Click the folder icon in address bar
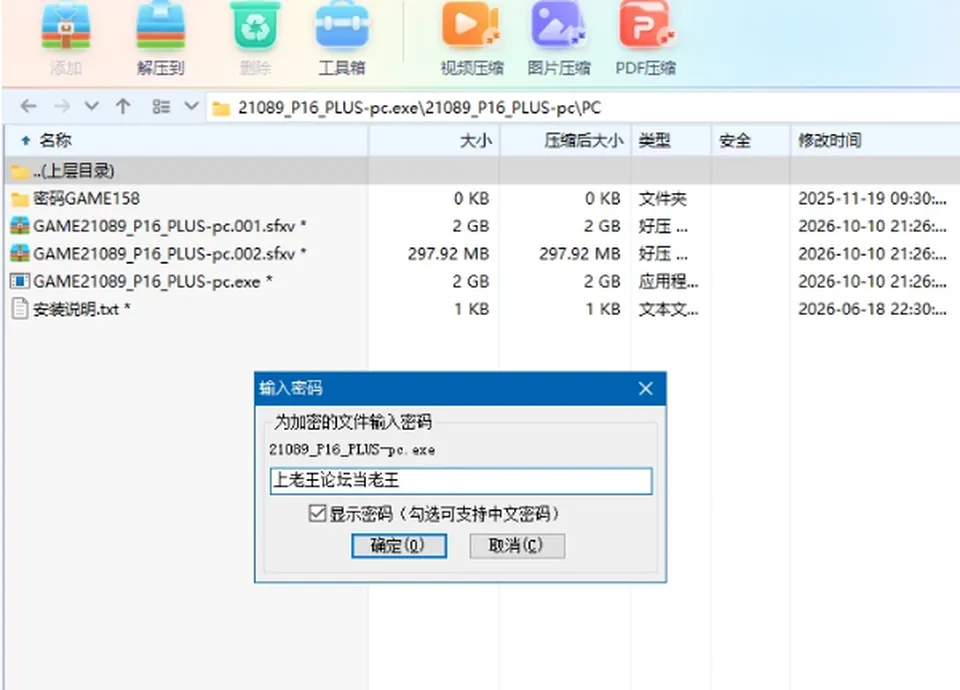The width and height of the screenshot is (960, 690). (x=220, y=108)
